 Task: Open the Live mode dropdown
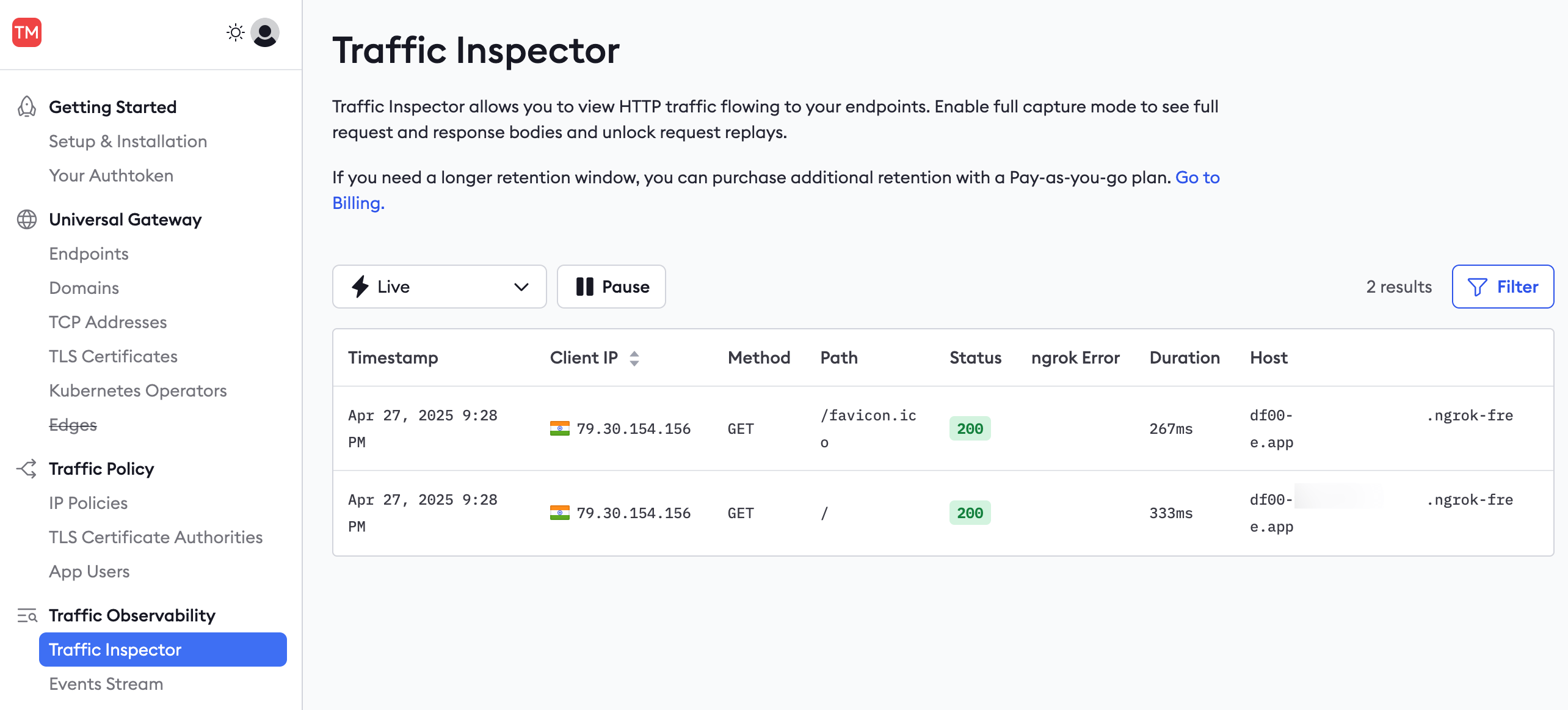tap(520, 287)
